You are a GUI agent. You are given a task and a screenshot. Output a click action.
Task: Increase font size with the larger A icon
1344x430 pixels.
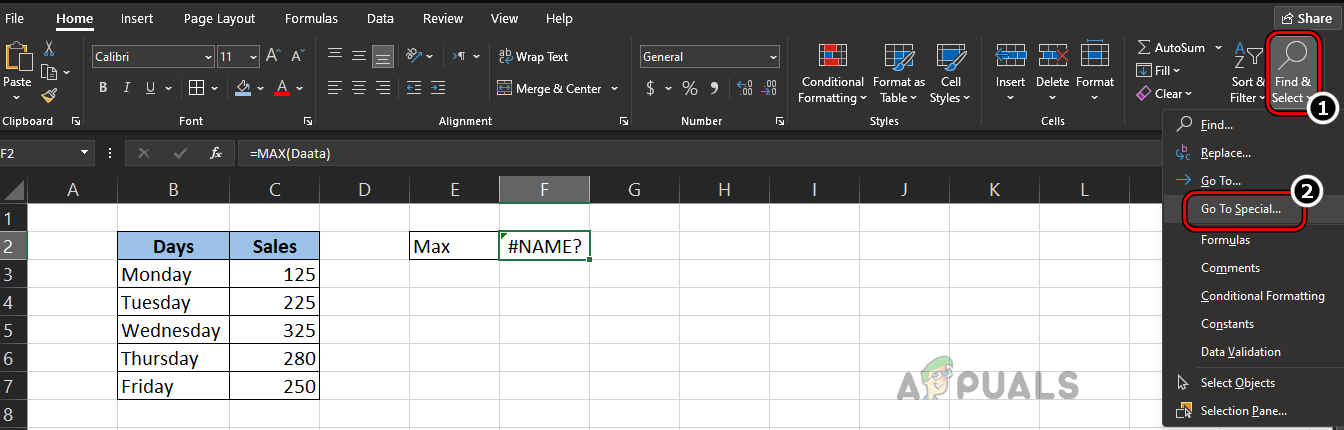pyautogui.click(x=272, y=57)
